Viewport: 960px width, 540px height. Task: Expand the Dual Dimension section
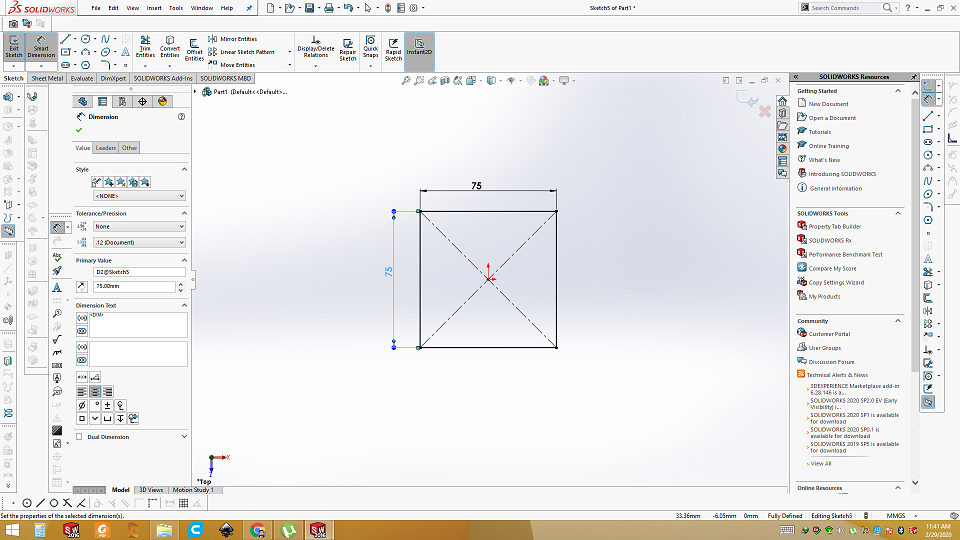184,437
